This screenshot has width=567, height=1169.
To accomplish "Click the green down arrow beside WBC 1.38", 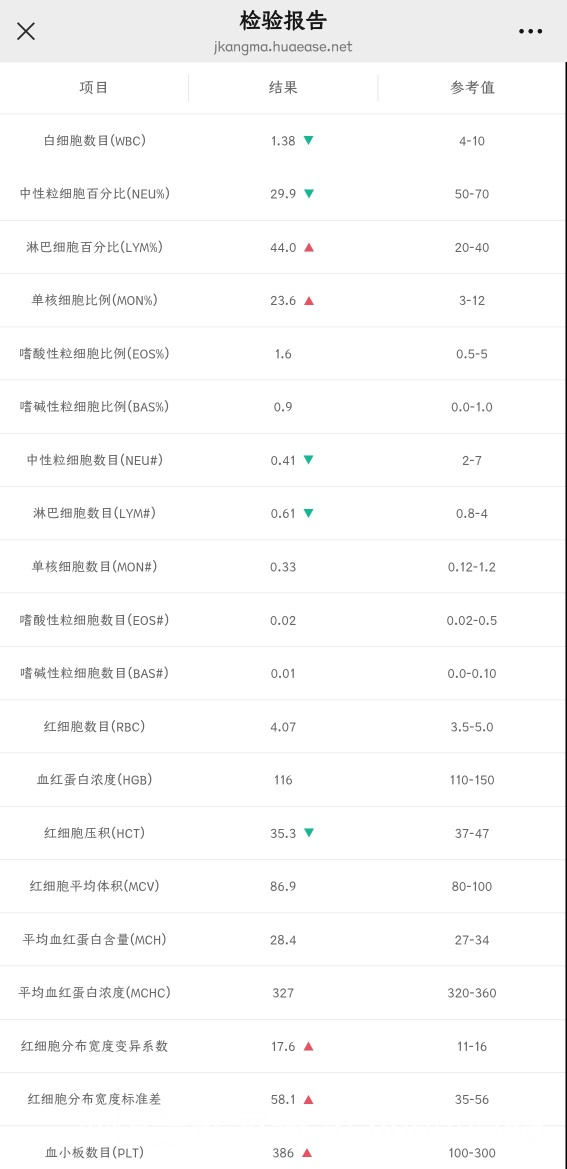I will click(308, 140).
